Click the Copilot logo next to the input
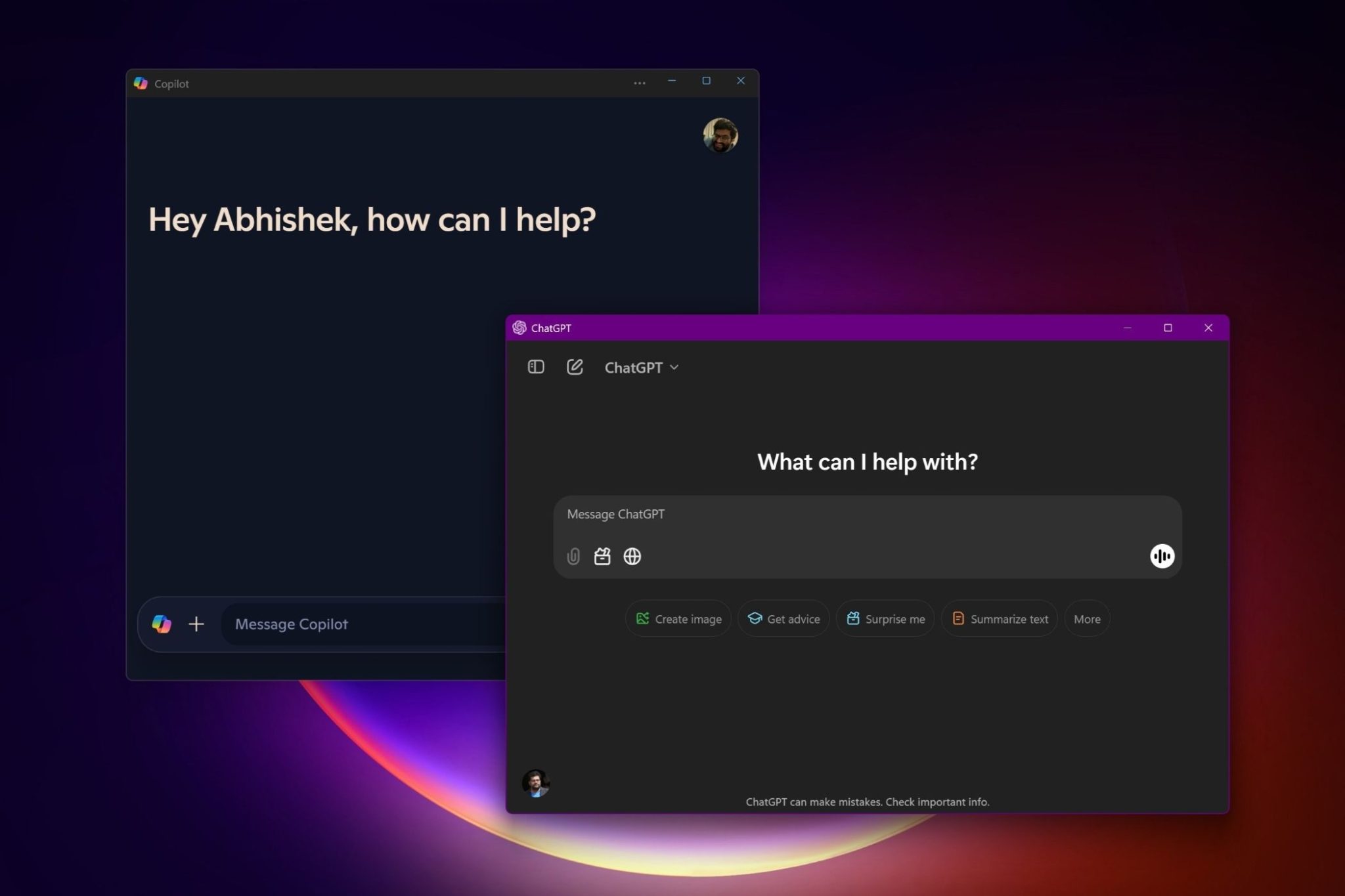The width and height of the screenshot is (1345, 896). click(162, 624)
